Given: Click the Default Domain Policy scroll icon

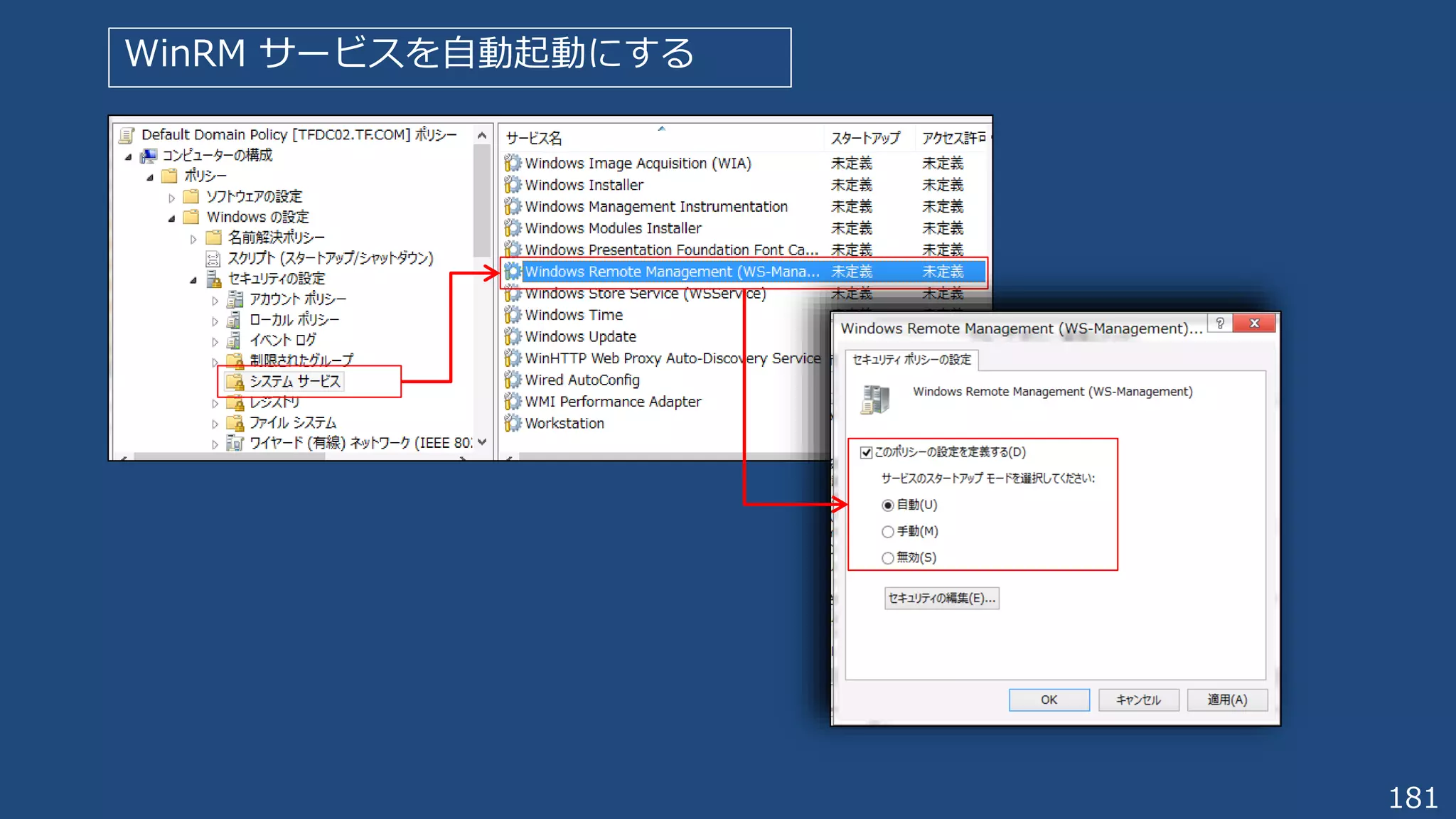Looking at the screenshot, I should 127,135.
